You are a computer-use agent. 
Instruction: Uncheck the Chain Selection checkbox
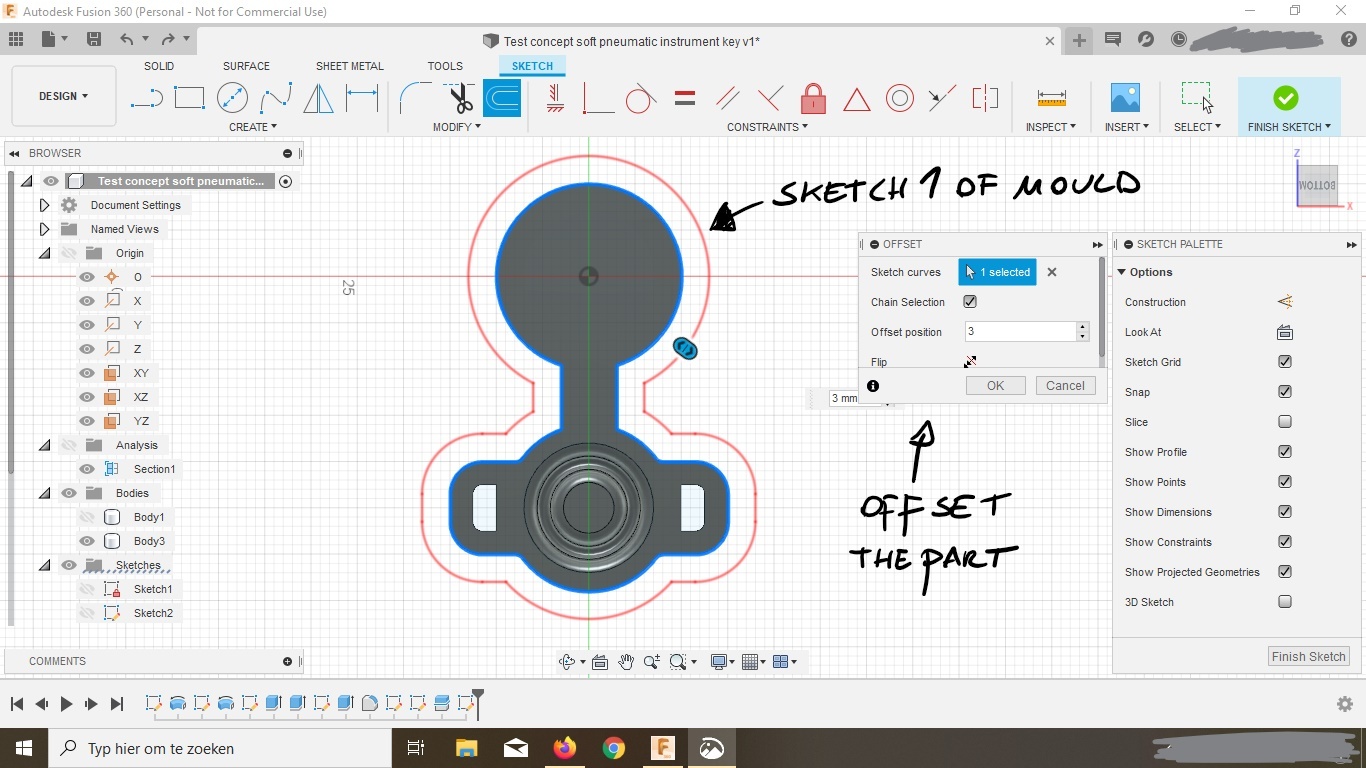pyautogui.click(x=970, y=302)
